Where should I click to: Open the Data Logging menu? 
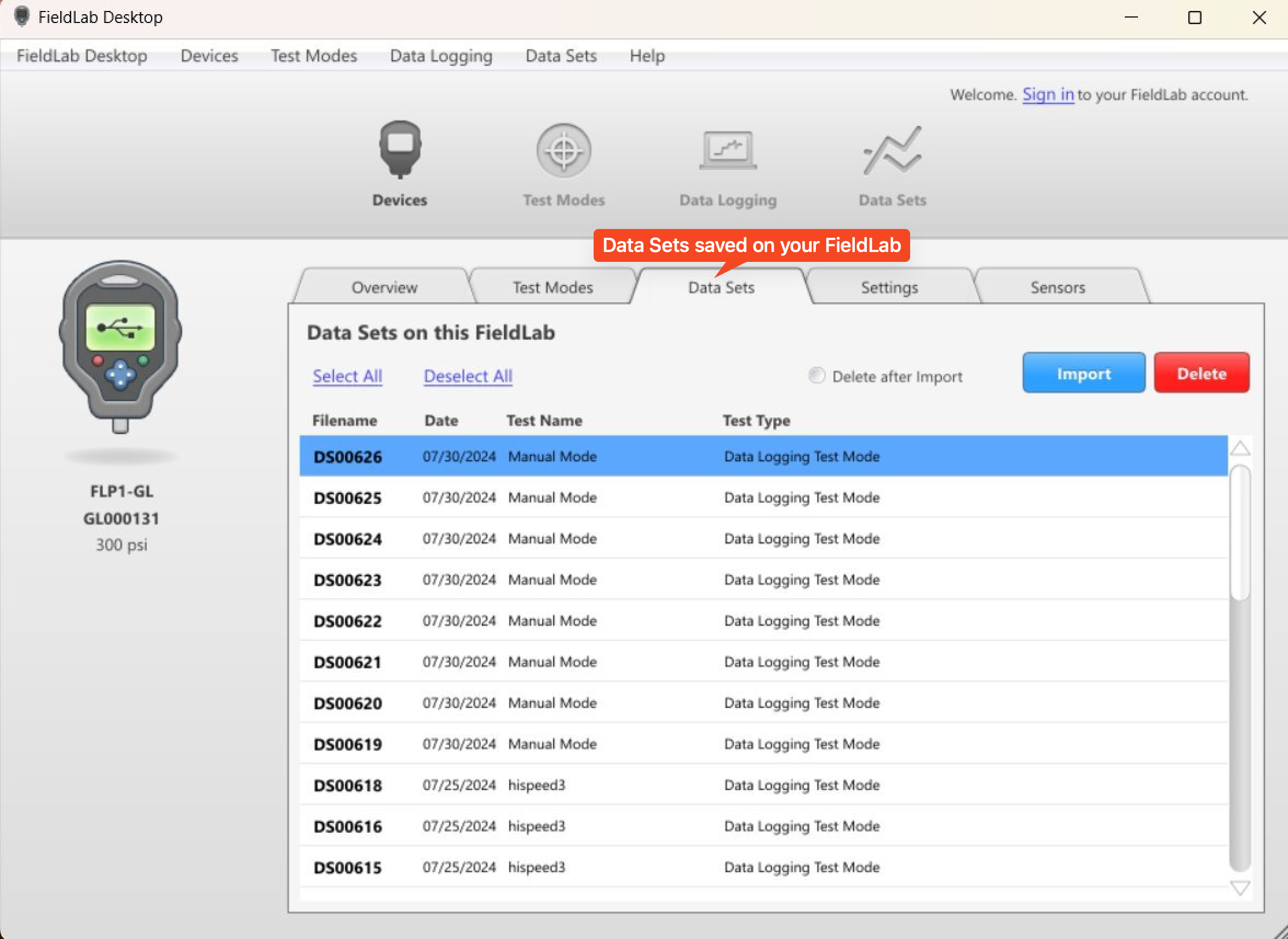441,56
